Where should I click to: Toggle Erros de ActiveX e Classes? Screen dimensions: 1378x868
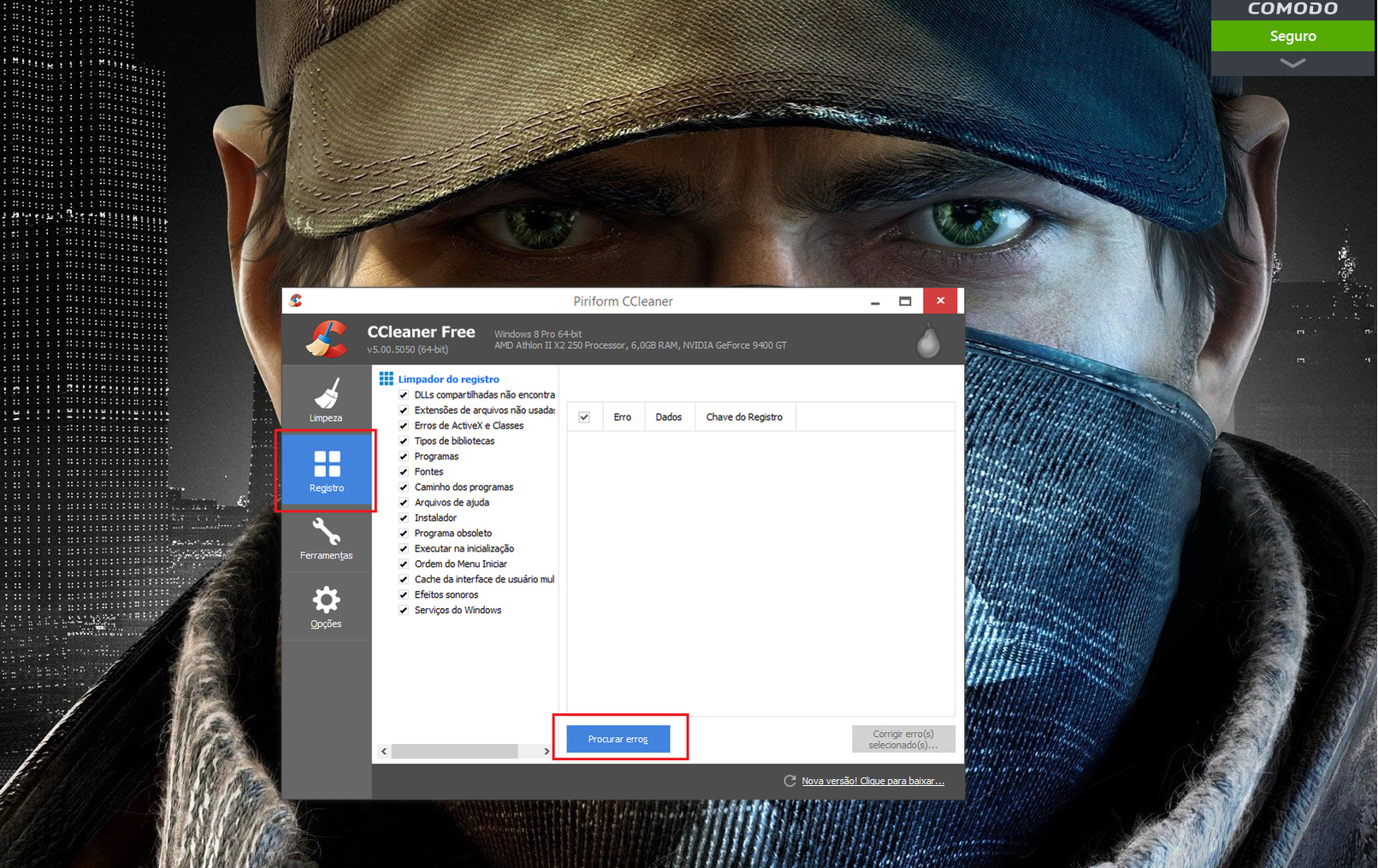point(404,426)
